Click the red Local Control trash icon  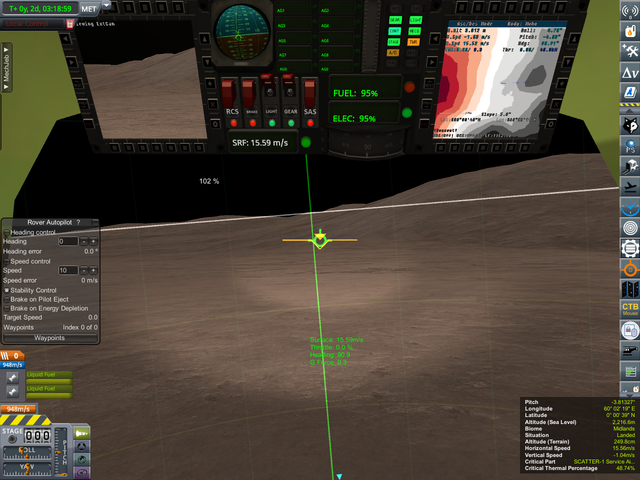click(70, 24)
